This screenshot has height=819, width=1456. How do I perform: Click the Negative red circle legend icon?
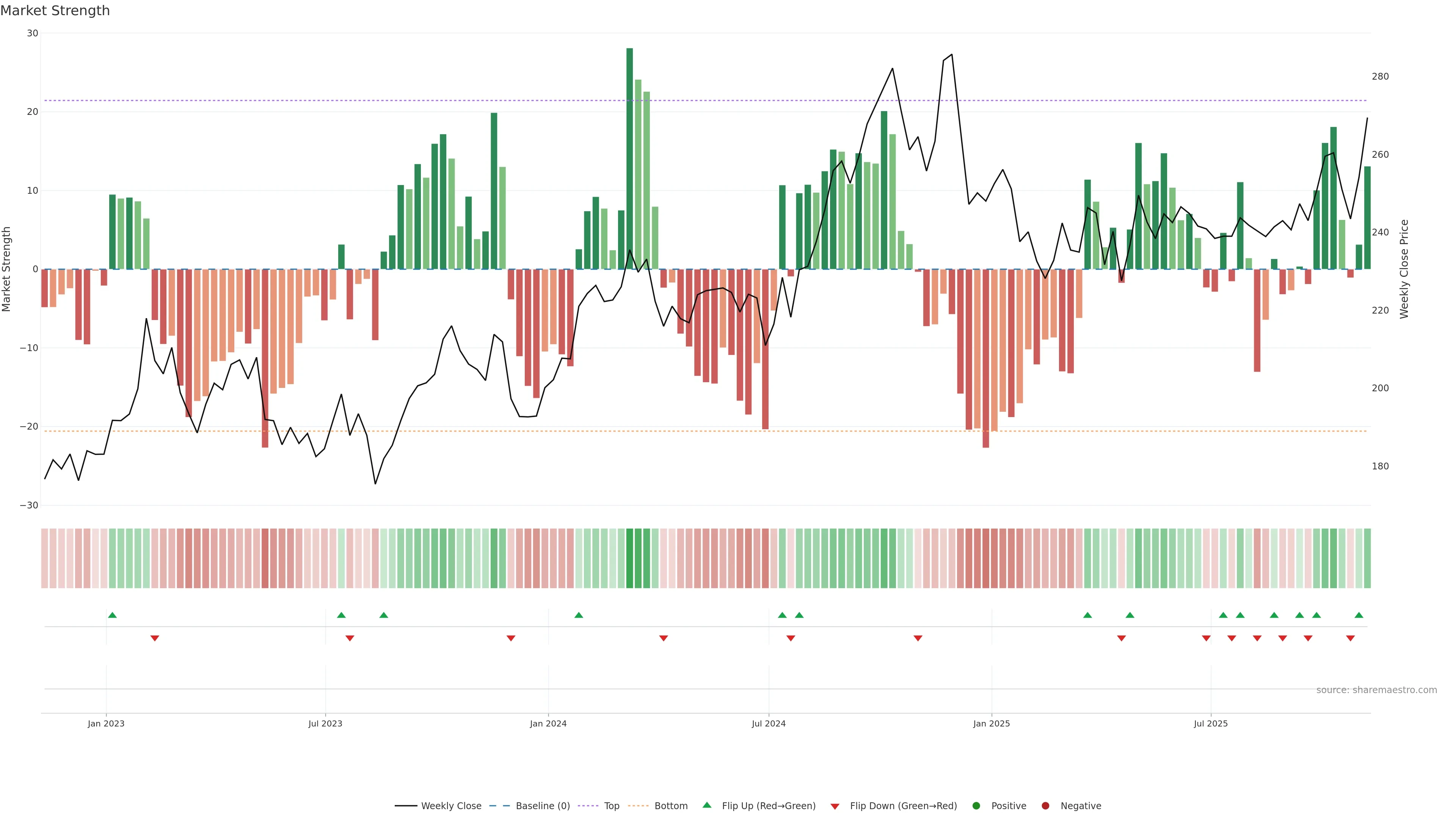click(1045, 806)
